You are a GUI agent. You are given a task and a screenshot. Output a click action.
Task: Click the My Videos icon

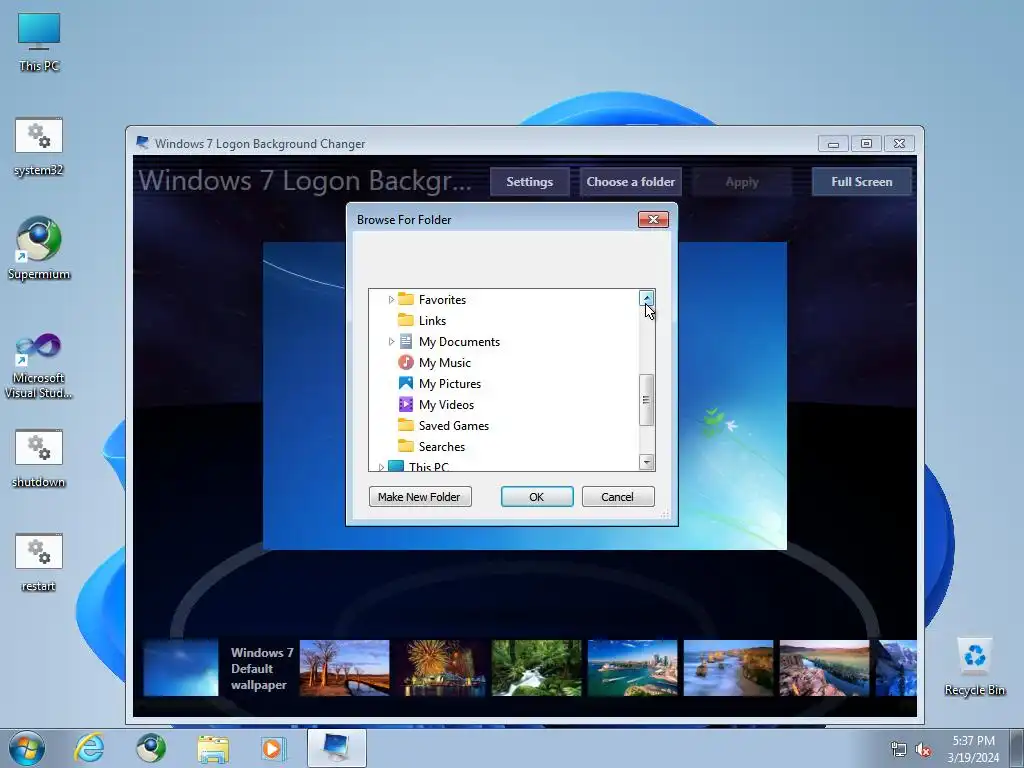406,404
